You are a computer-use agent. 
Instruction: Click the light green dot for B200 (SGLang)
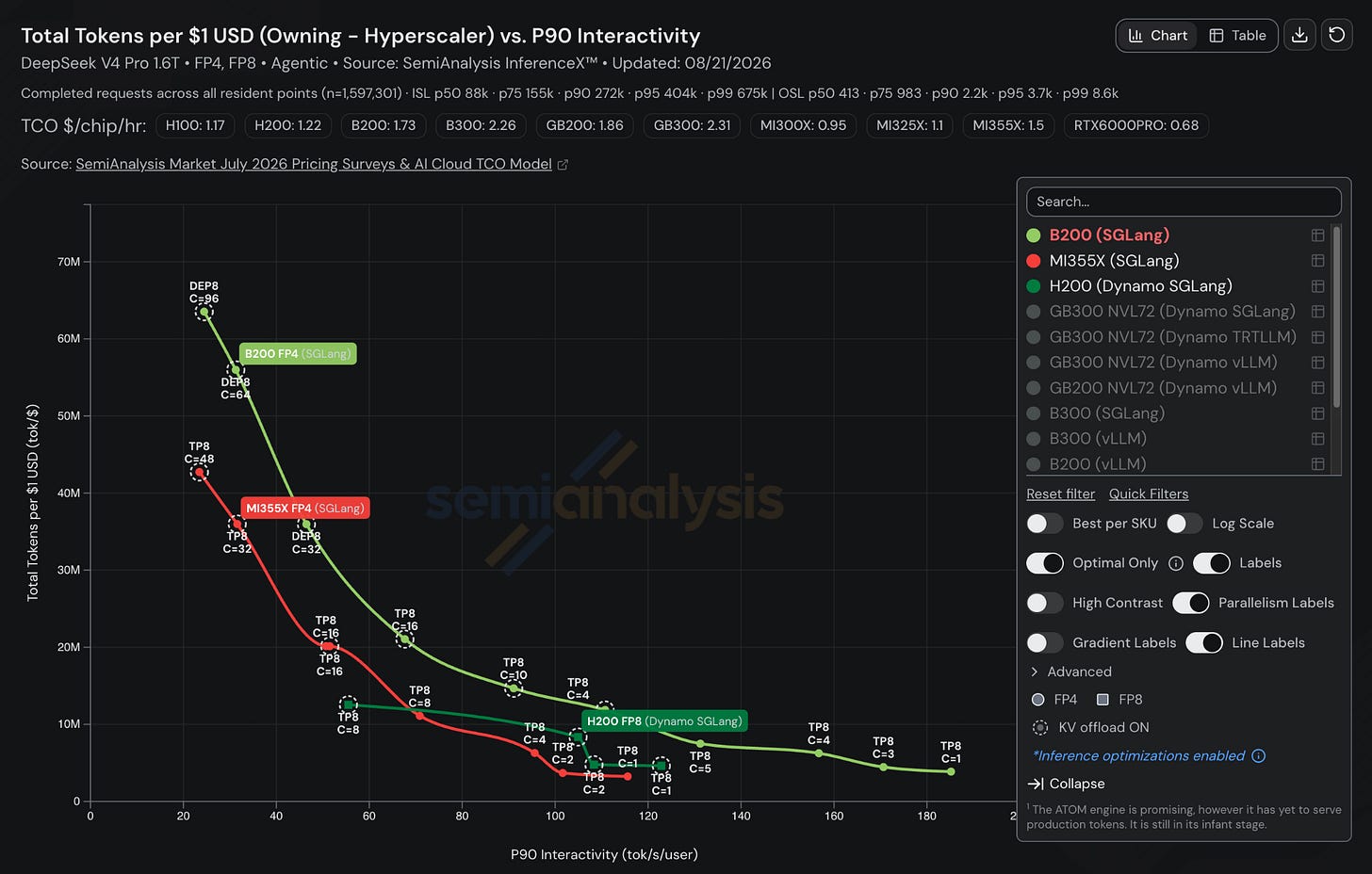click(x=1034, y=235)
